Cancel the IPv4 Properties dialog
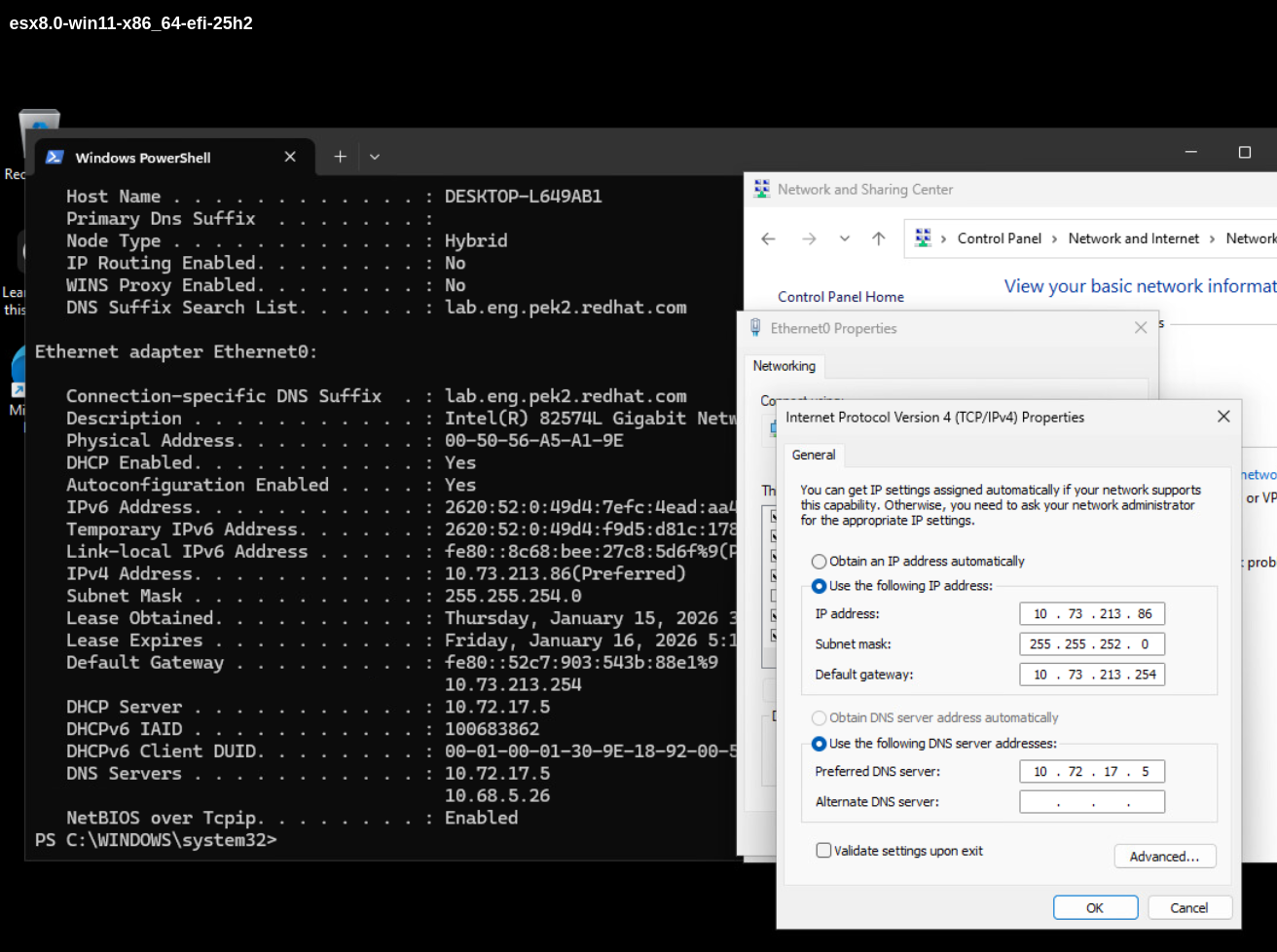The height and width of the screenshot is (952, 1277). click(1189, 908)
